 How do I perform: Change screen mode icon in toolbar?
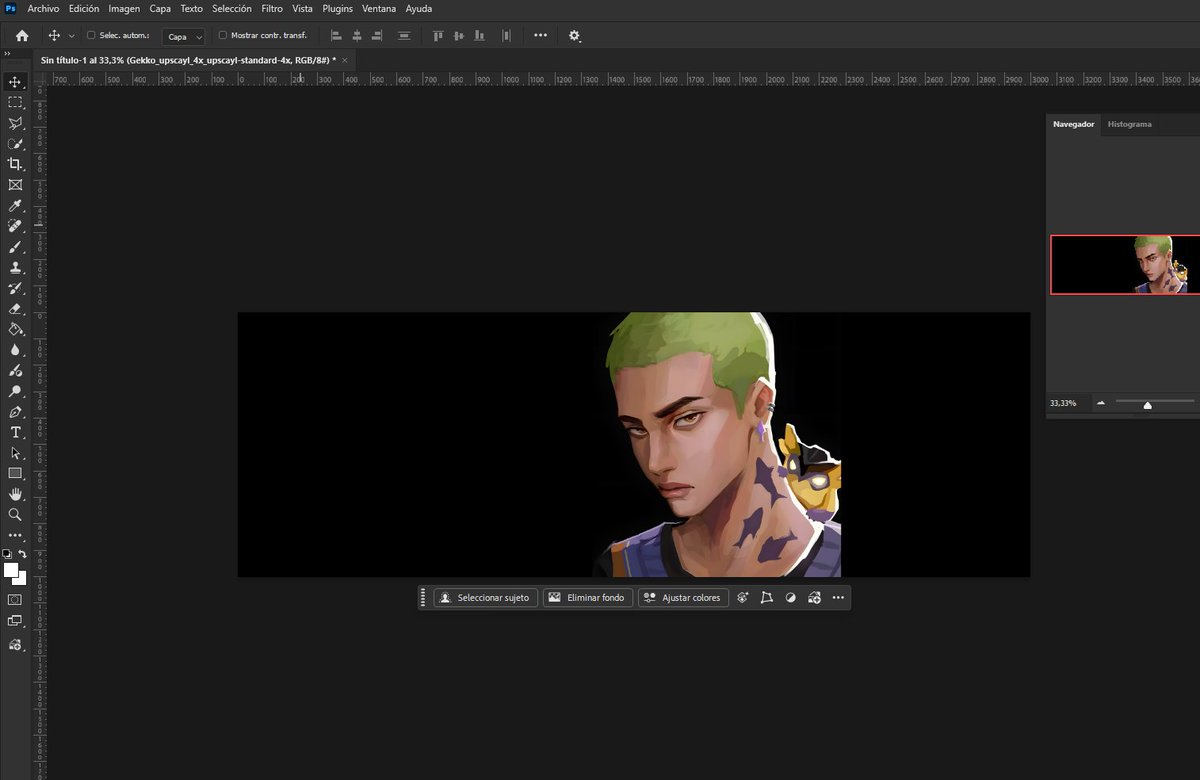click(x=15, y=621)
